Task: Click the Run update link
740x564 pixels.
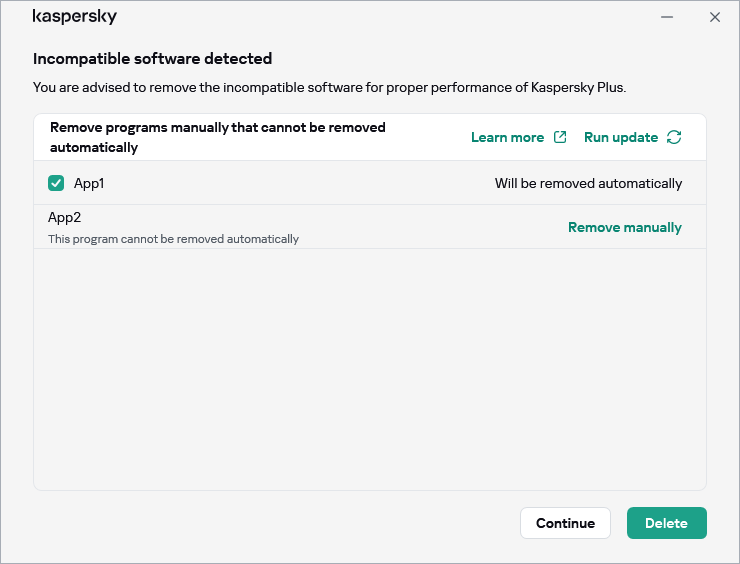Action: pyautogui.click(x=620, y=137)
